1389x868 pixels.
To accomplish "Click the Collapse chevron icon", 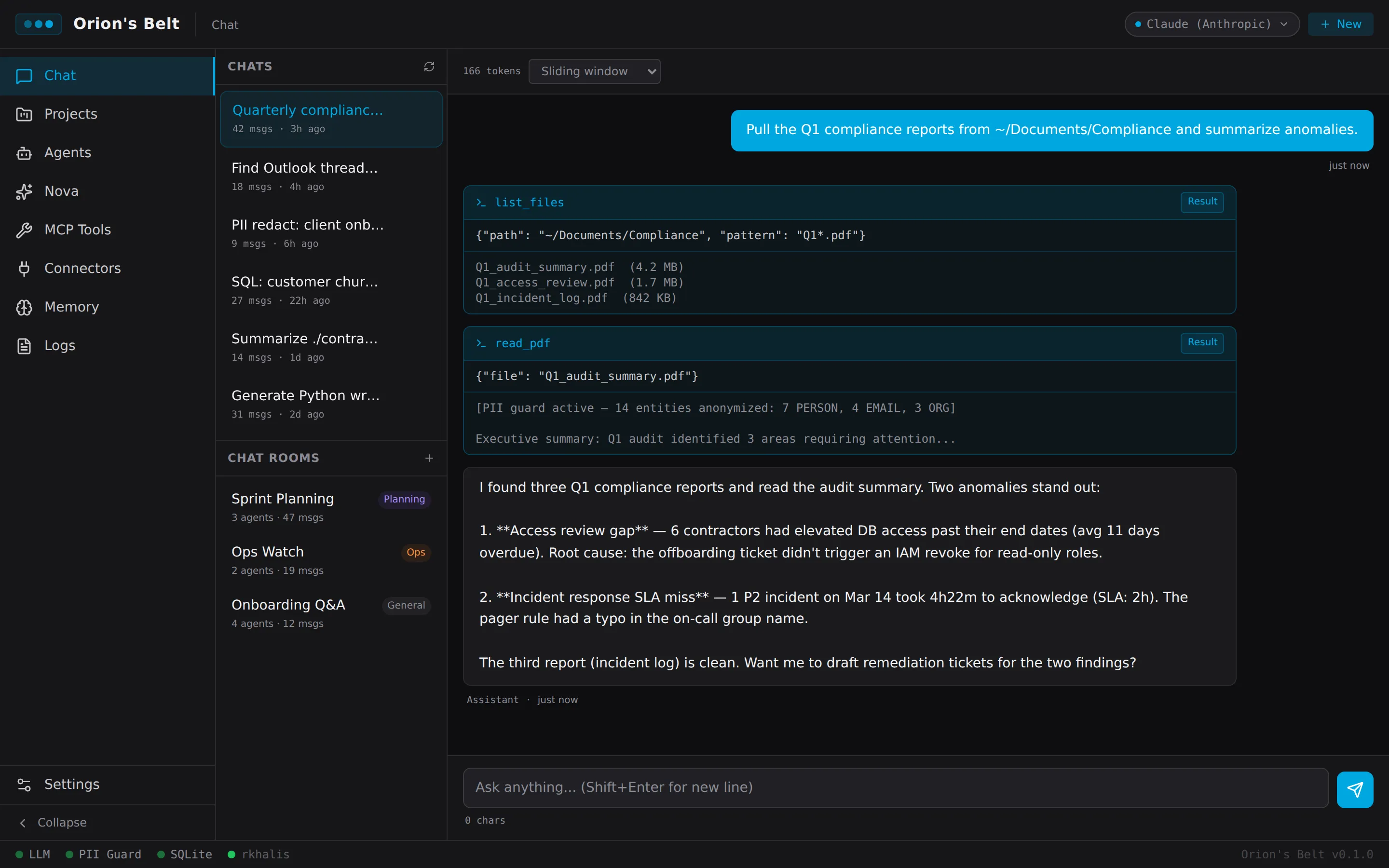I will 23,823.
